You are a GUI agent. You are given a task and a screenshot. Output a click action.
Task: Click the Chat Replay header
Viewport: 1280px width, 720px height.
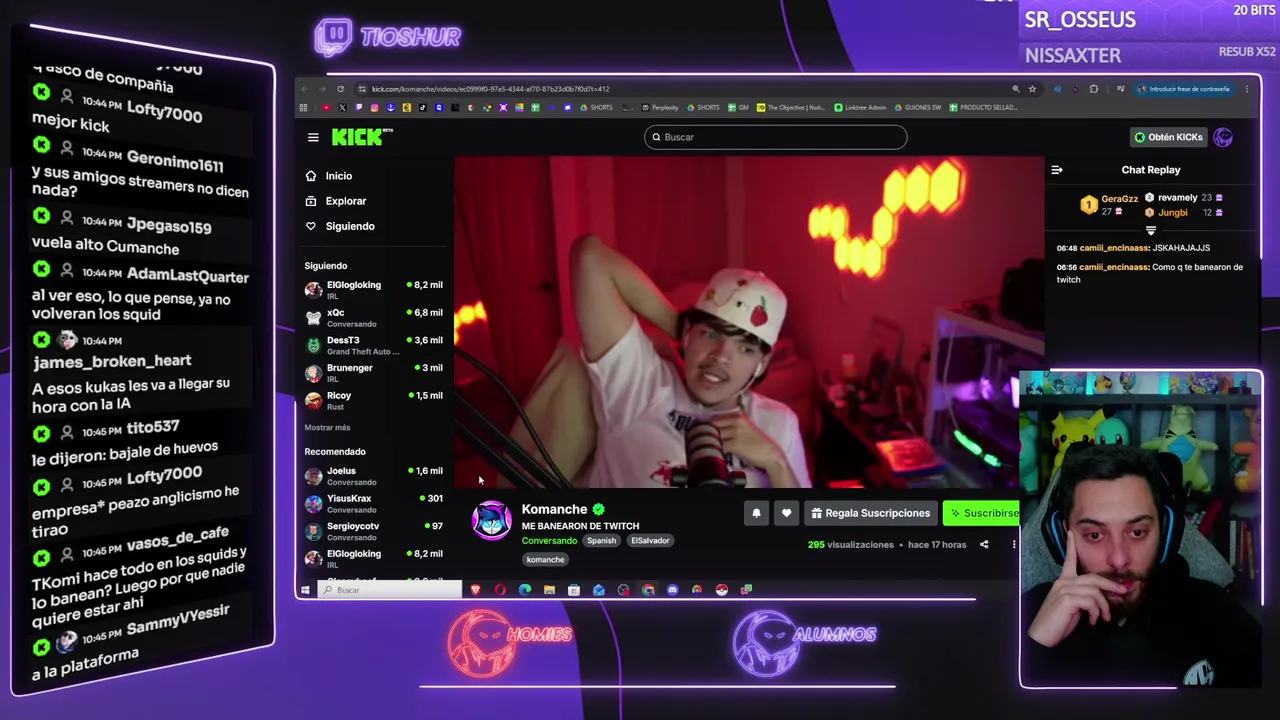pos(1151,170)
